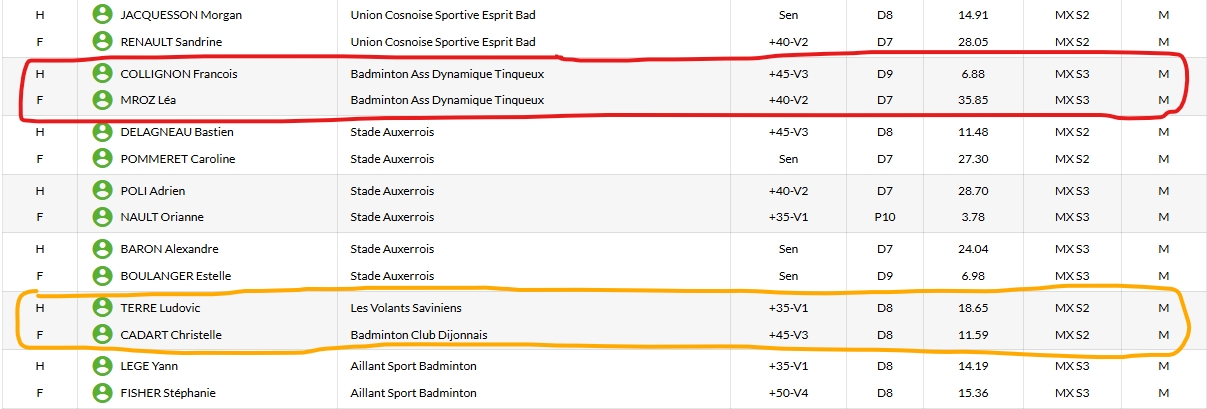This screenshot has height=409, width=1207.
Task: Click the player name CADART Christelle
Action: tap(171, 334)
